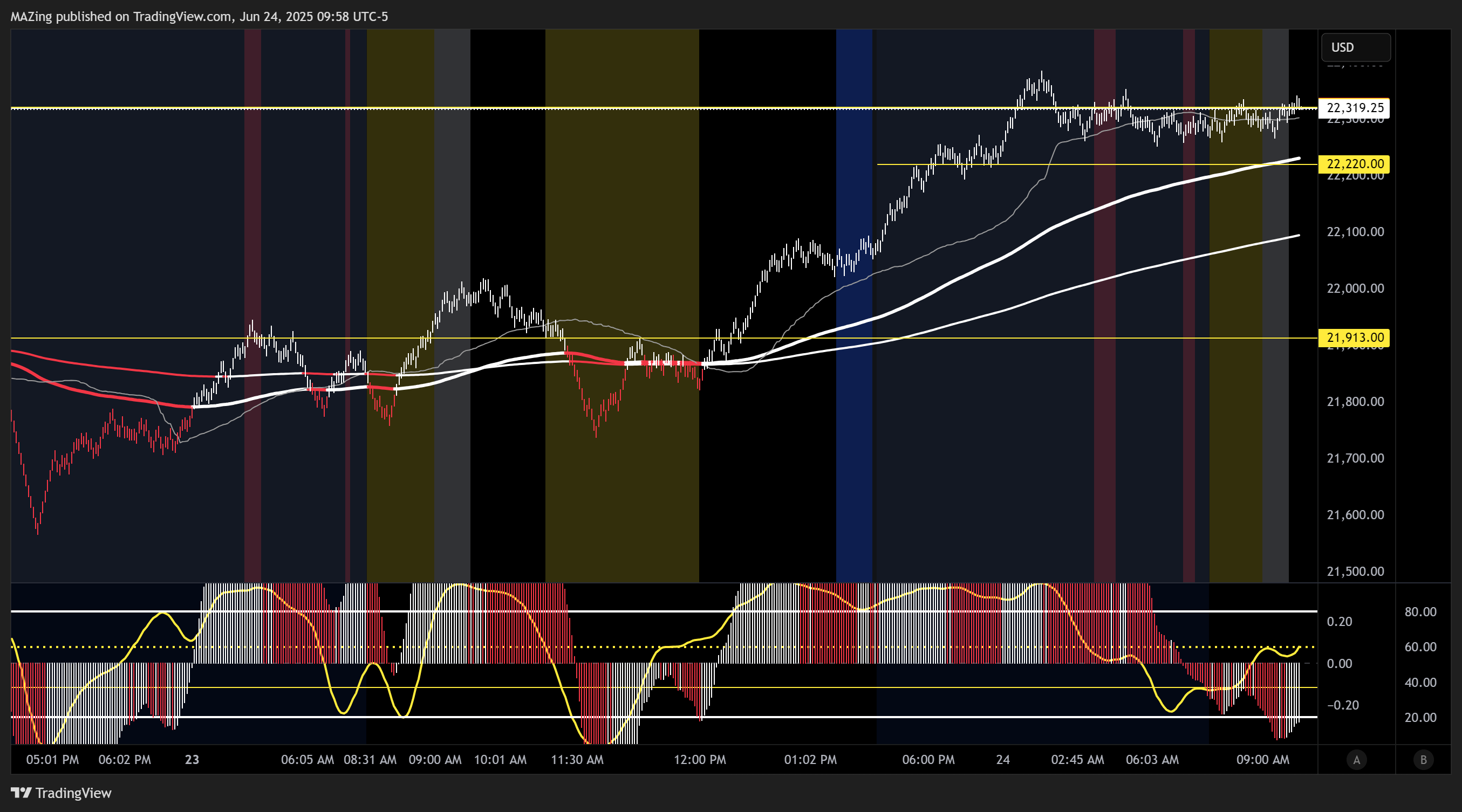This screenshot has height=812, width=1462.
Task: Click the TradingView logo
Action: pos(62,793)
